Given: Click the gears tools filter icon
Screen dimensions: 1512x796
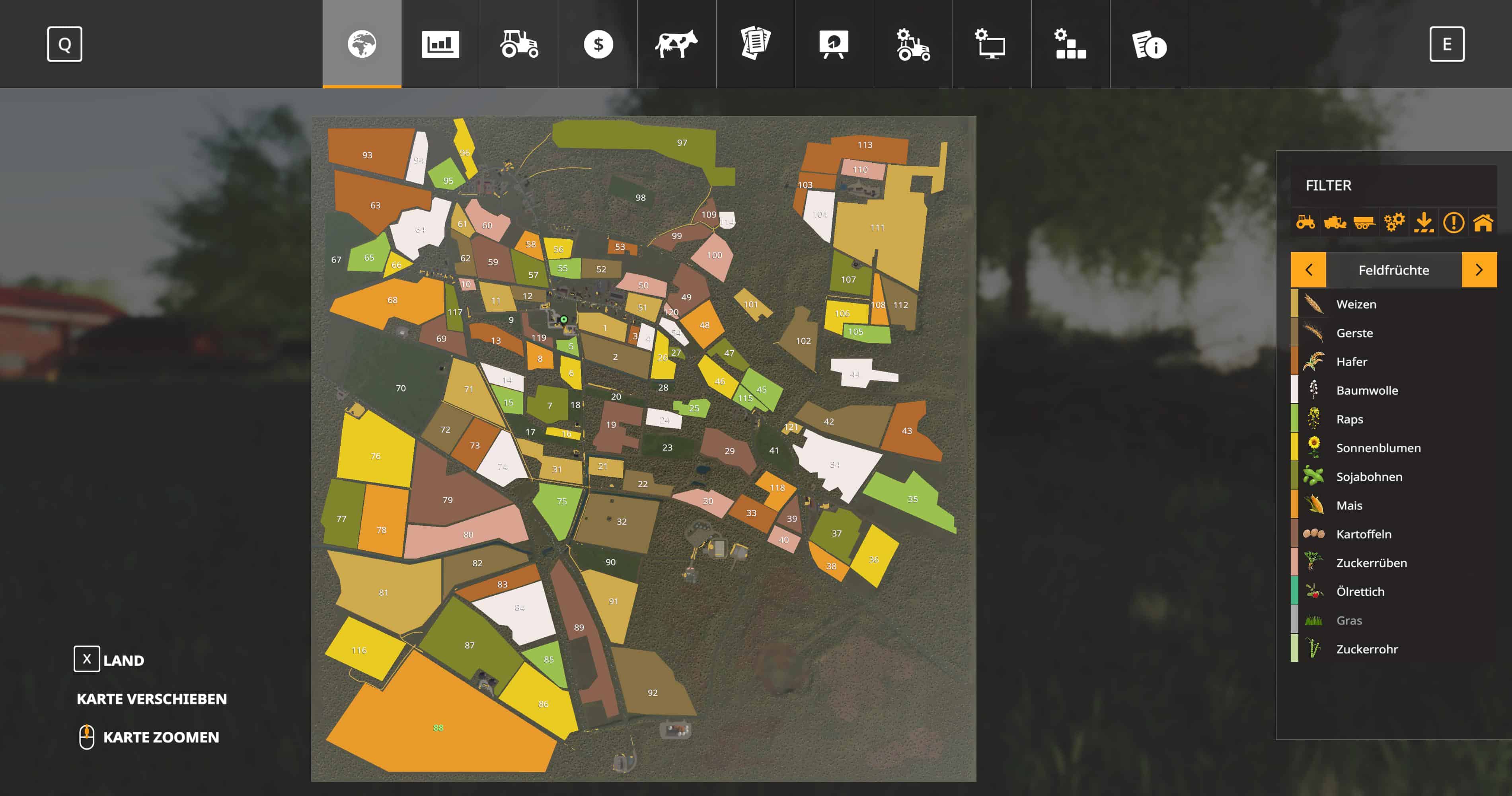Looking at the screenshot, I should (1394, 222).
